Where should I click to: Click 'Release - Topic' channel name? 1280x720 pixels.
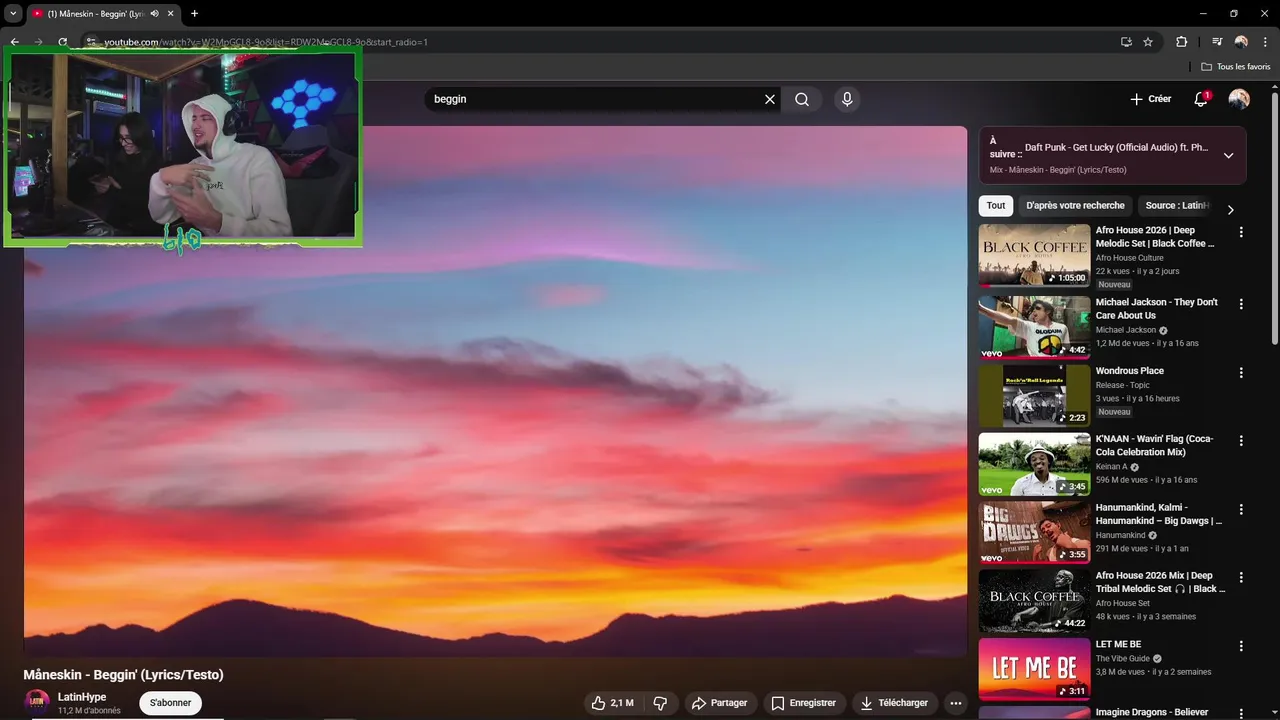(x=1122, y=385)
